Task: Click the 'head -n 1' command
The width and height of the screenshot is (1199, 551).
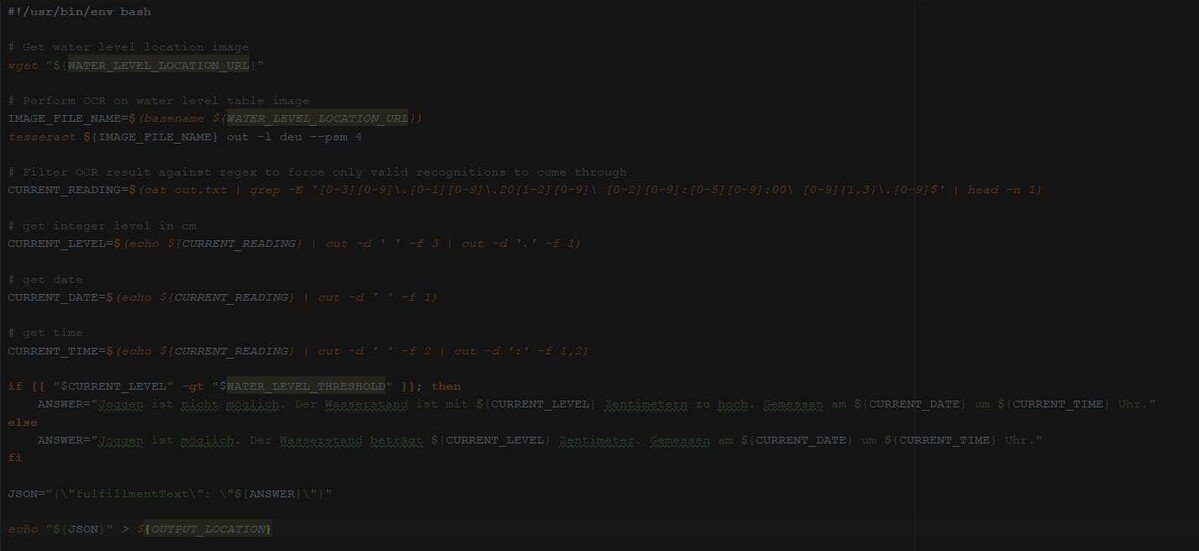Action: (x=1002, y=190)
